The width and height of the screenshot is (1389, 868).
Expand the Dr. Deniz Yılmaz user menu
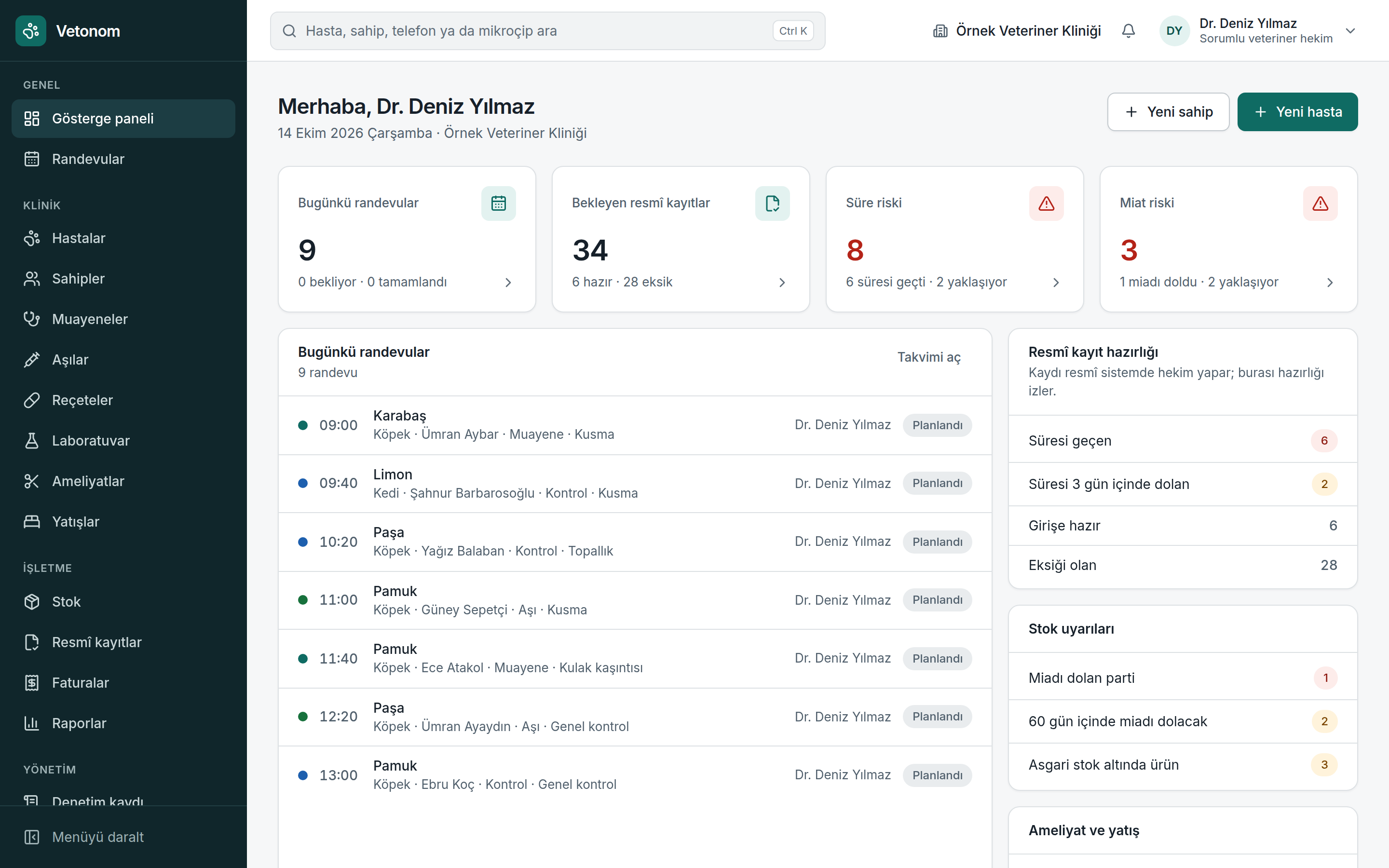[x=1350, y=31]
